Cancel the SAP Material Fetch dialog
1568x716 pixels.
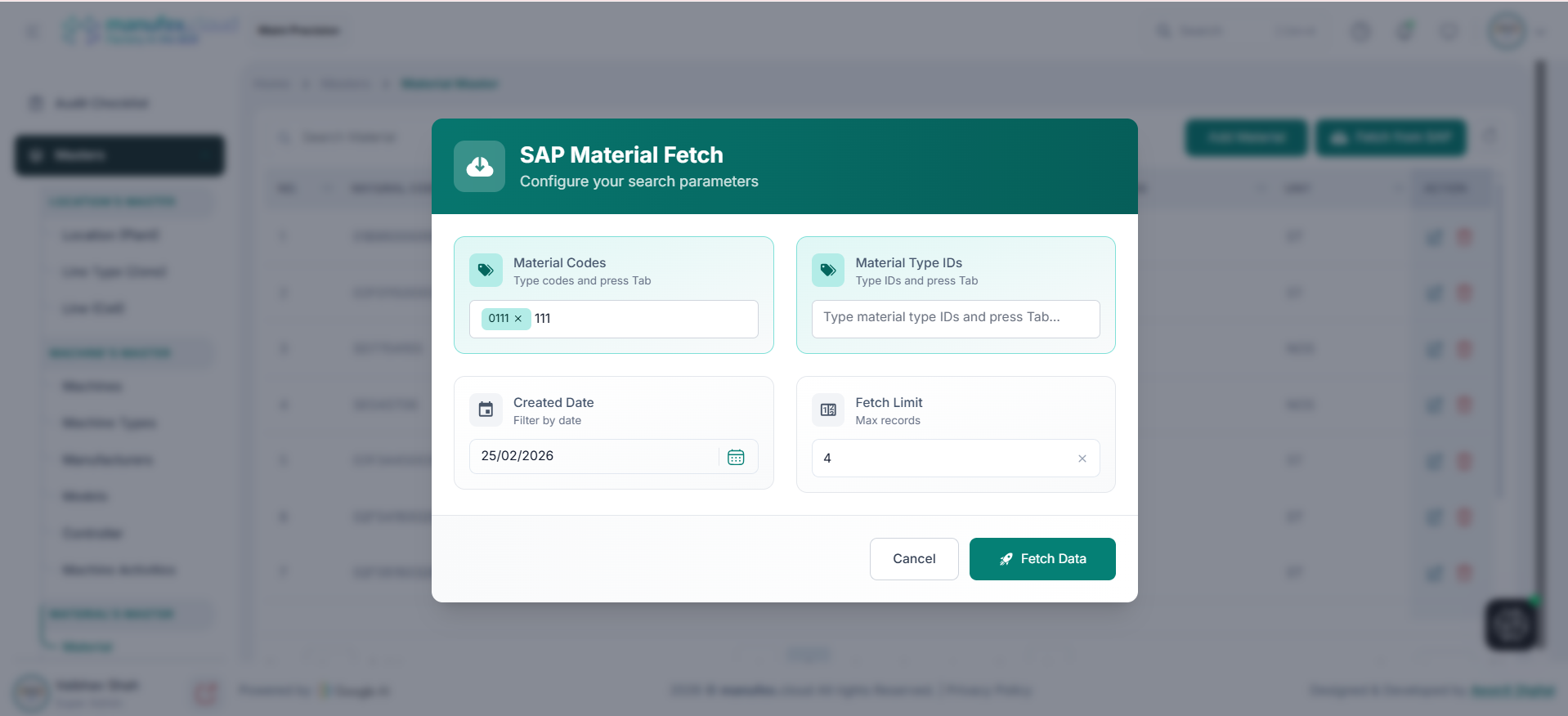[914, 559]
